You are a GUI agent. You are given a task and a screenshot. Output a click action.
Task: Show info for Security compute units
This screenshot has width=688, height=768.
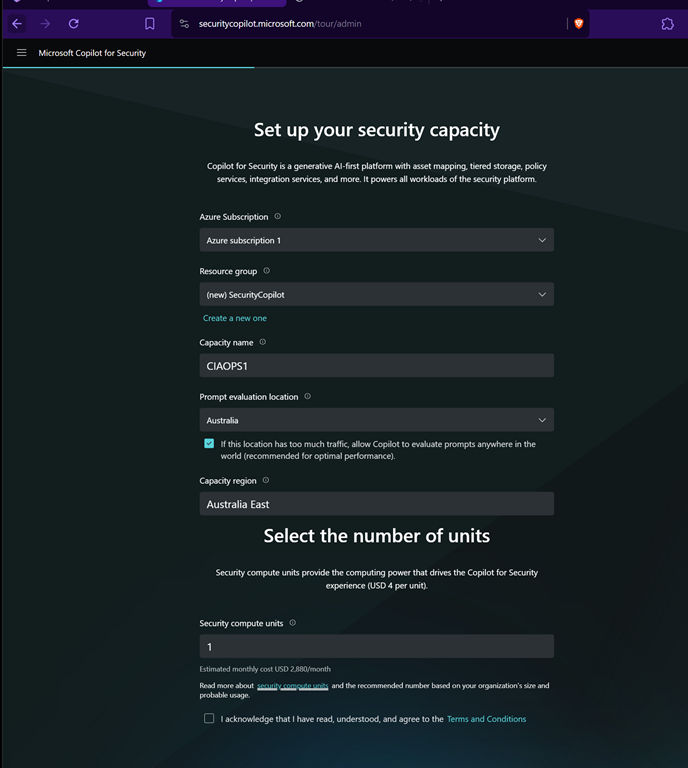(x=292, y=623)
